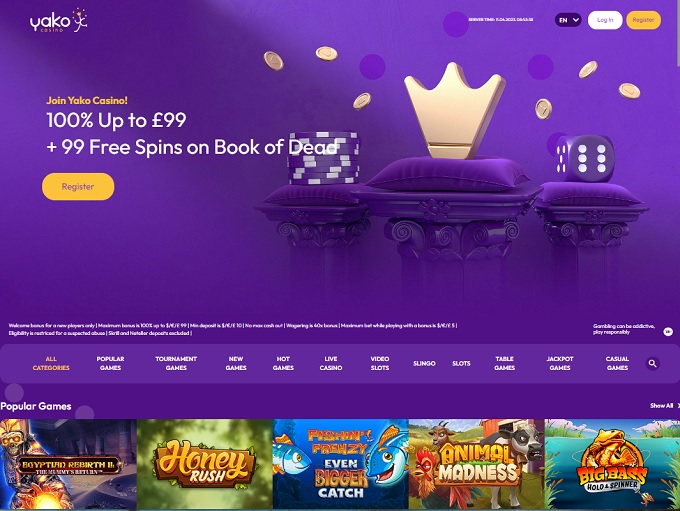Expand the EN language dropdown
Viewport: 680px width, 511px height.
pos(568,20)
